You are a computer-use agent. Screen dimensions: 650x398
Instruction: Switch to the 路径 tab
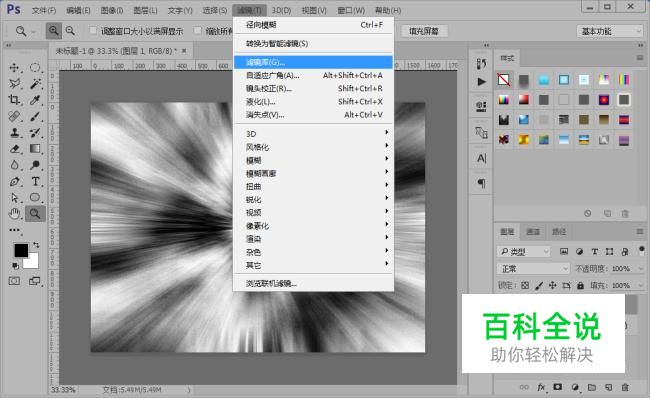pyautogui.click(x=559, y=231)
